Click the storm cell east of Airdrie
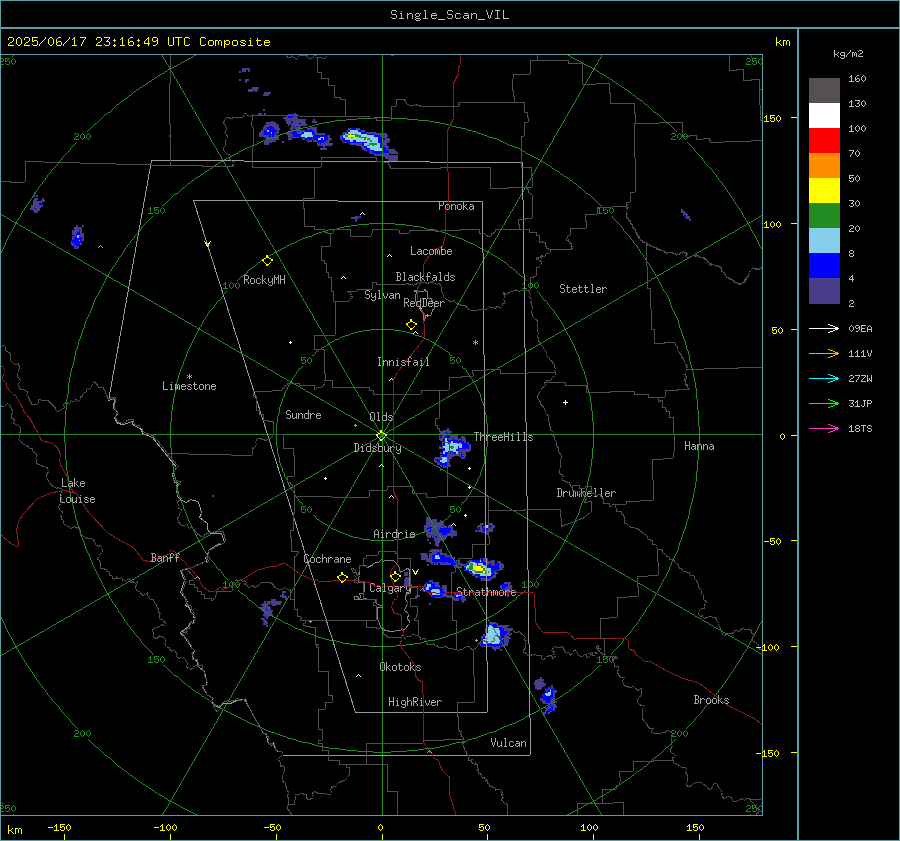Image resolution: width=900 pixels, height=841 pixels. pos(439,530)
